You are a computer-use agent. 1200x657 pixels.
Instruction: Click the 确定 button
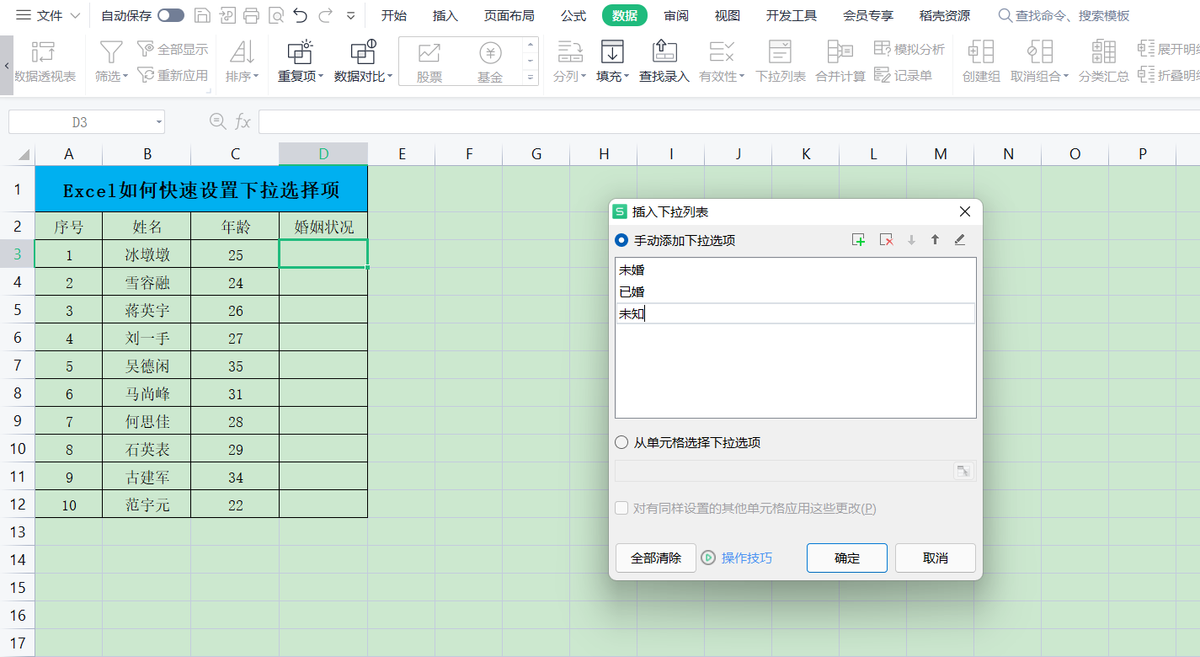point(847,558)
